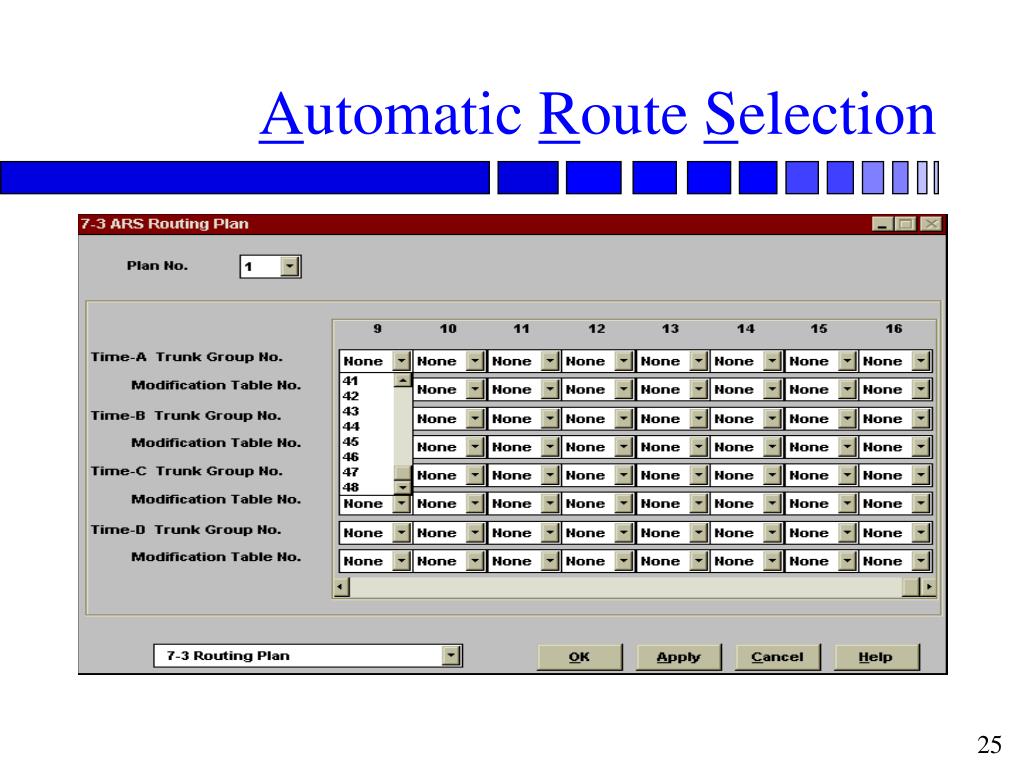
Task: Click the dropdown list scroll down arrow
Action: coord(403,487)
